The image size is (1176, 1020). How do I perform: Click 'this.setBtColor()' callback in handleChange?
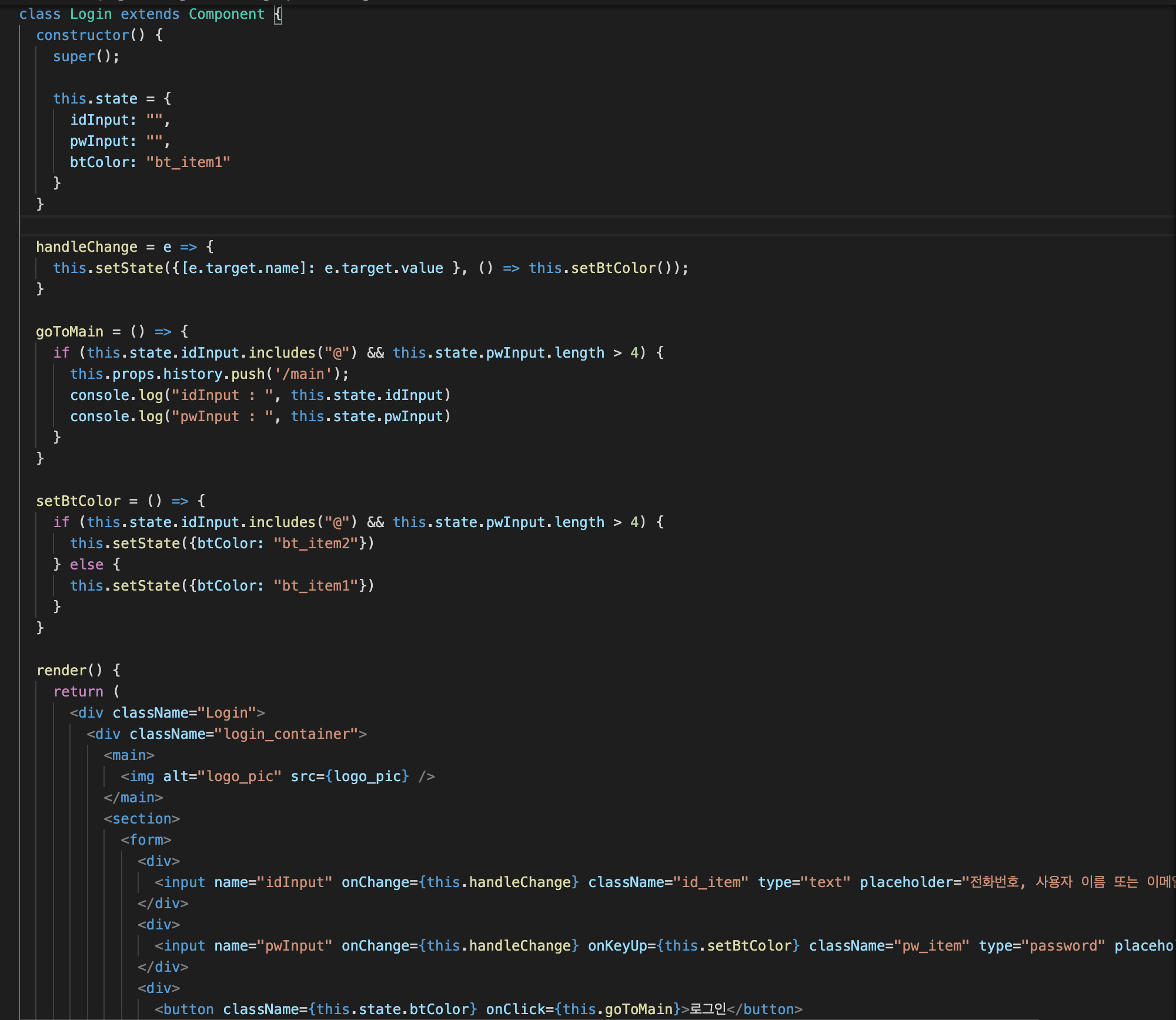(x=600, y=268)
